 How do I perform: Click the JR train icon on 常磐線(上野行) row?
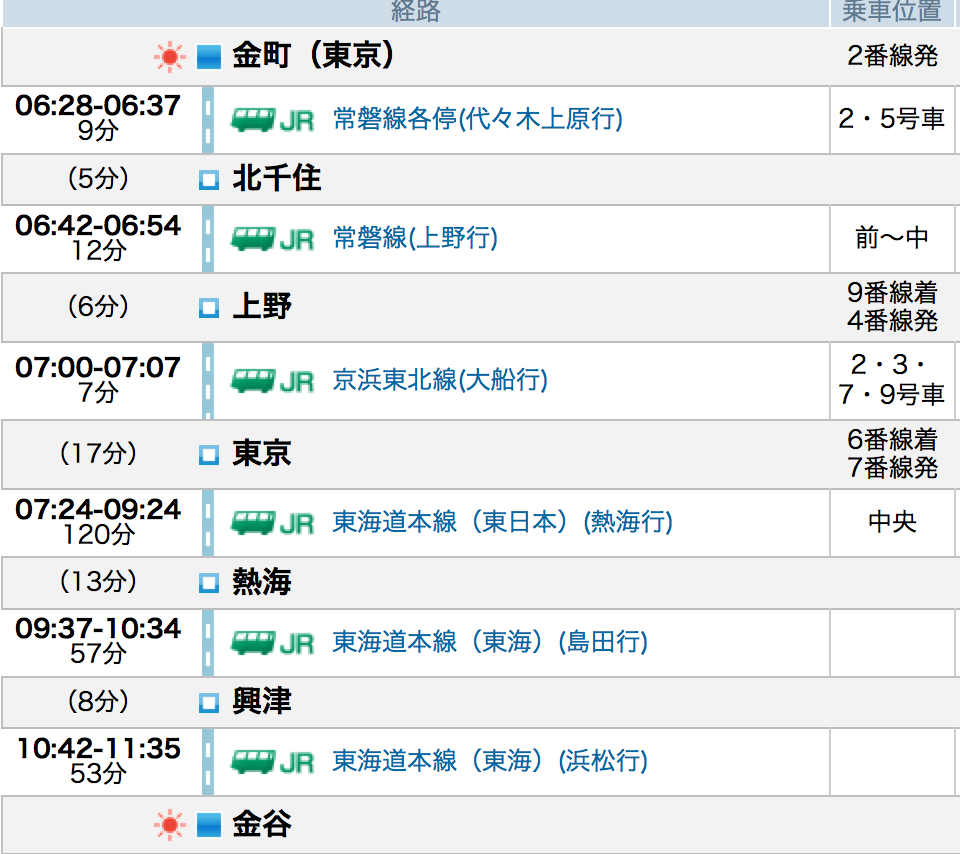pos(272,239)
